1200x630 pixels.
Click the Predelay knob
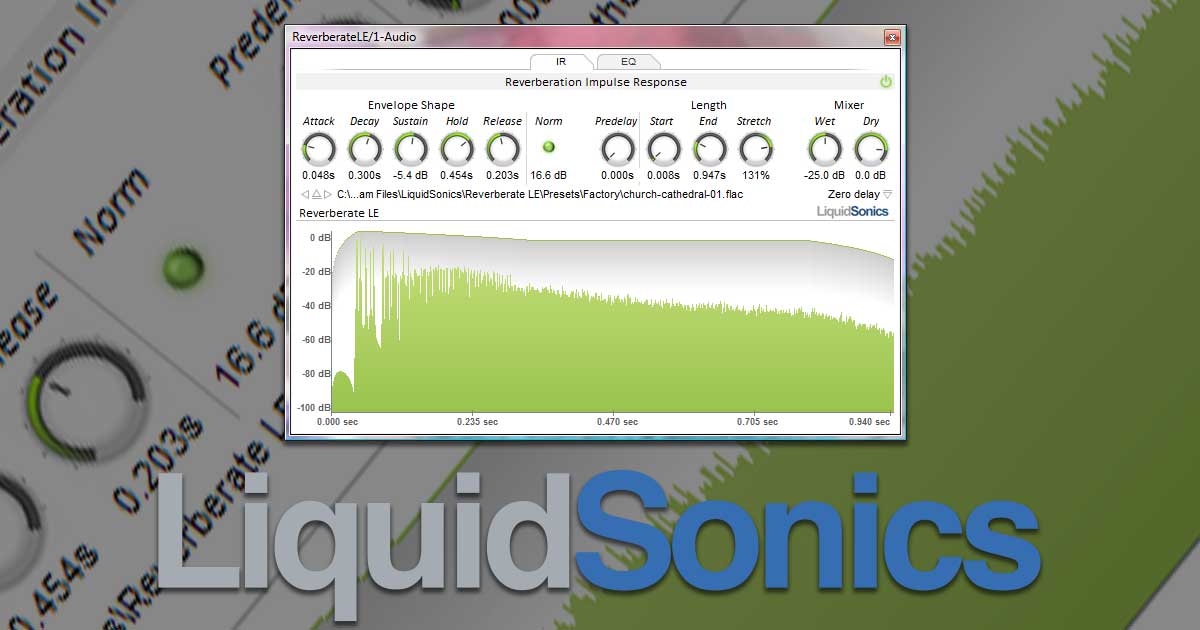pyautogui.click(x=617, y=150)
